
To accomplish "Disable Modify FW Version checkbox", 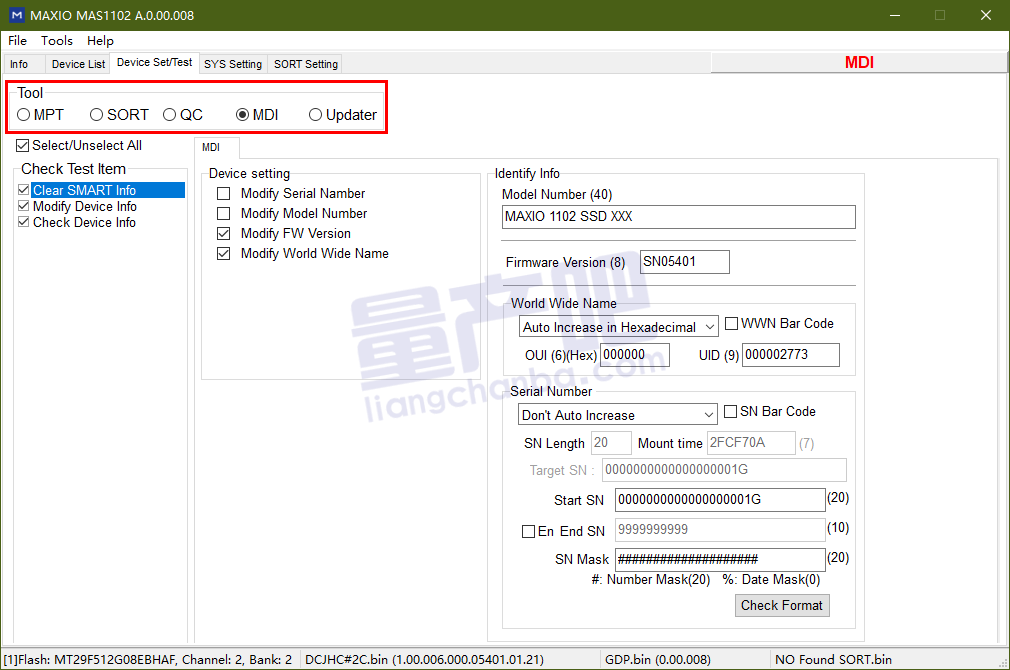I will (224, 233).
